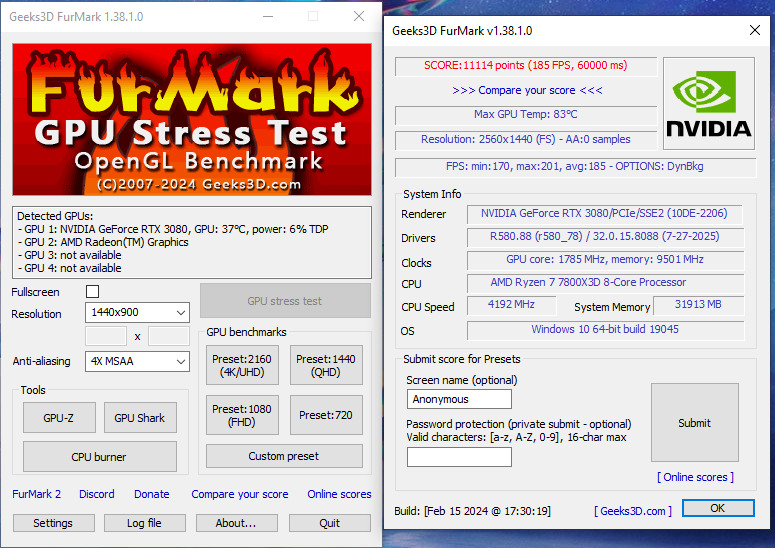Click OS value Windows 10 64-bit build 19045
Viewport: 776px width, 549px height.
click(x=605, y=330)
